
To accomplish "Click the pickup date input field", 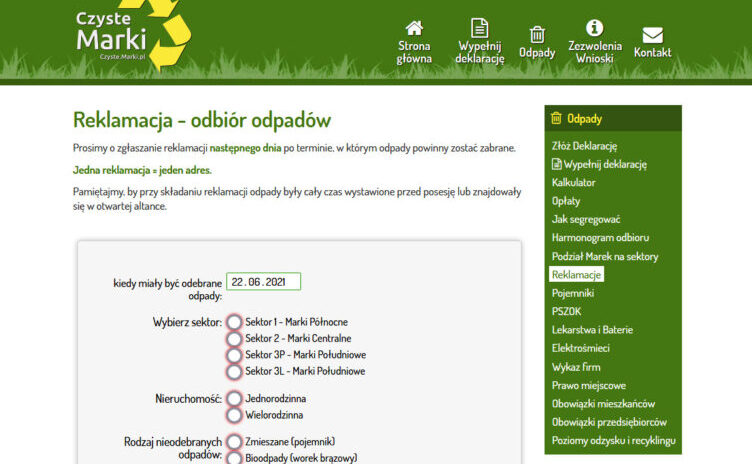I will click(263, 282).
